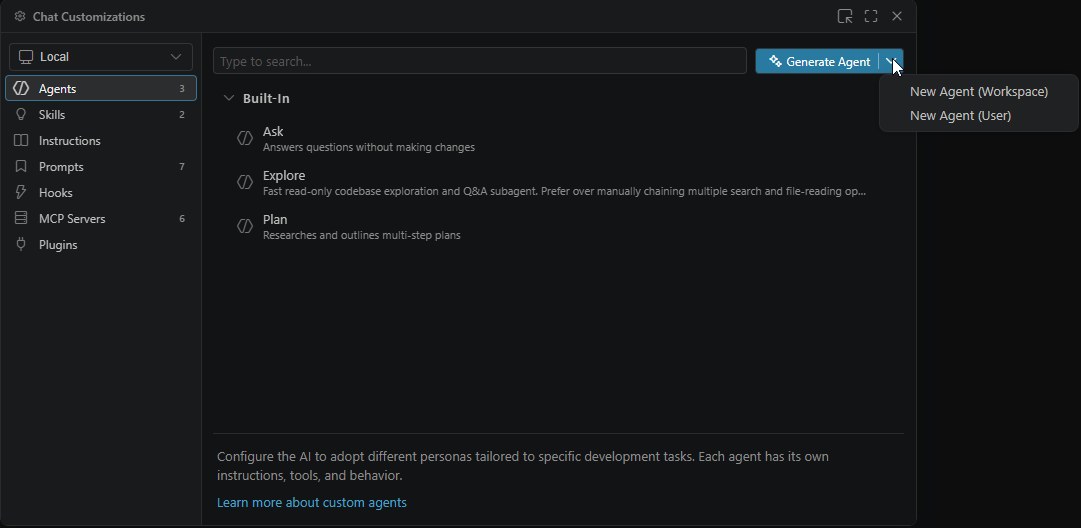Click the MCP Servers icon

[x=21, y=219]
